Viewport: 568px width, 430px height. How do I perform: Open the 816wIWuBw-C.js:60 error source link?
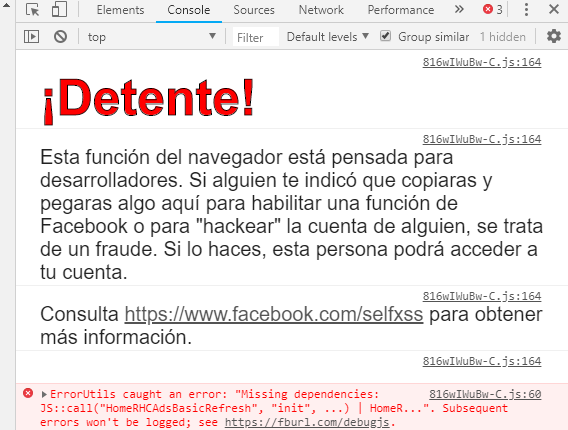485,394
